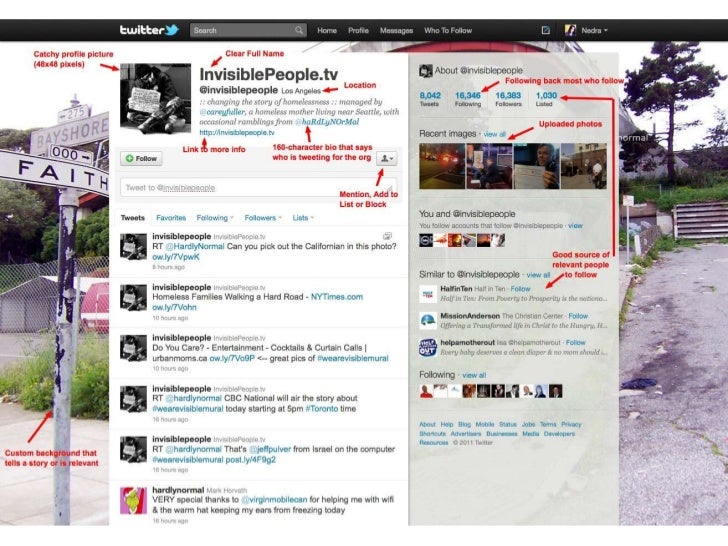Open the 16,383 Followers count
This screenshot has height=546, width=728.
point(508,98)
